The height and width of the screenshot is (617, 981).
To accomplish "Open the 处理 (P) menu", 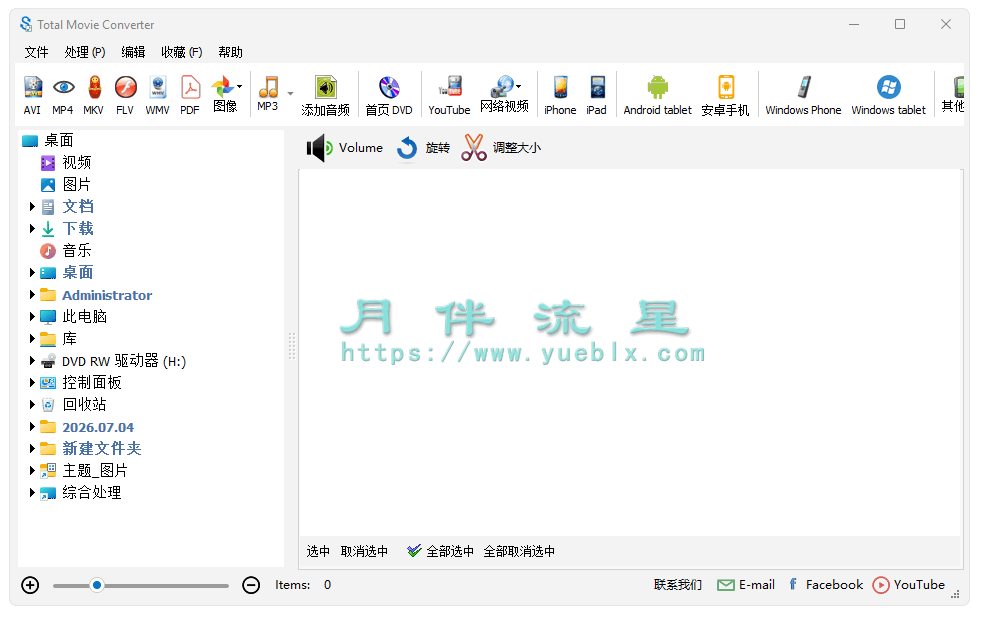I will 84,53.
